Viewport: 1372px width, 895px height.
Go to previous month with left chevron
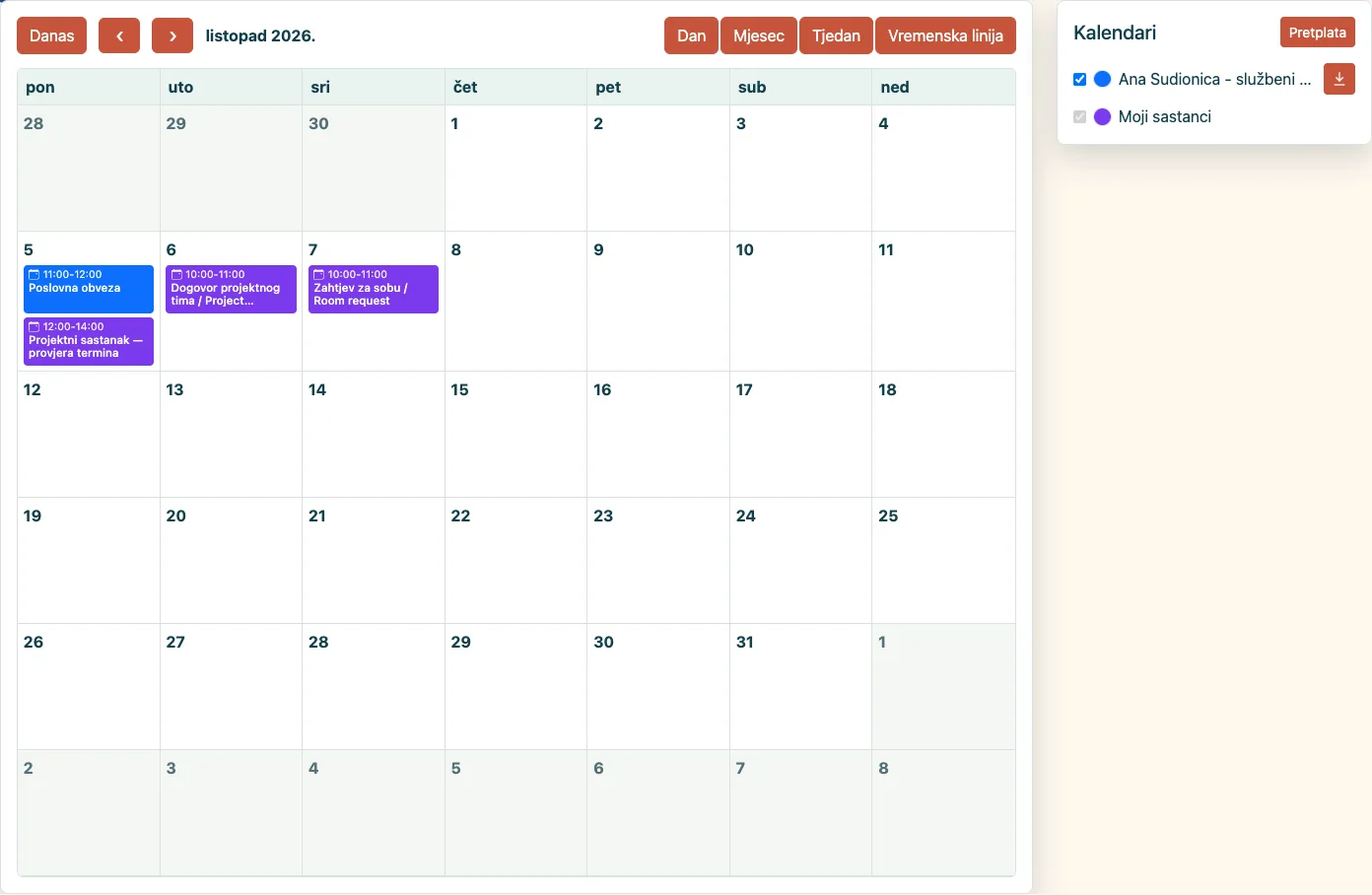click(x=119, y=35)
